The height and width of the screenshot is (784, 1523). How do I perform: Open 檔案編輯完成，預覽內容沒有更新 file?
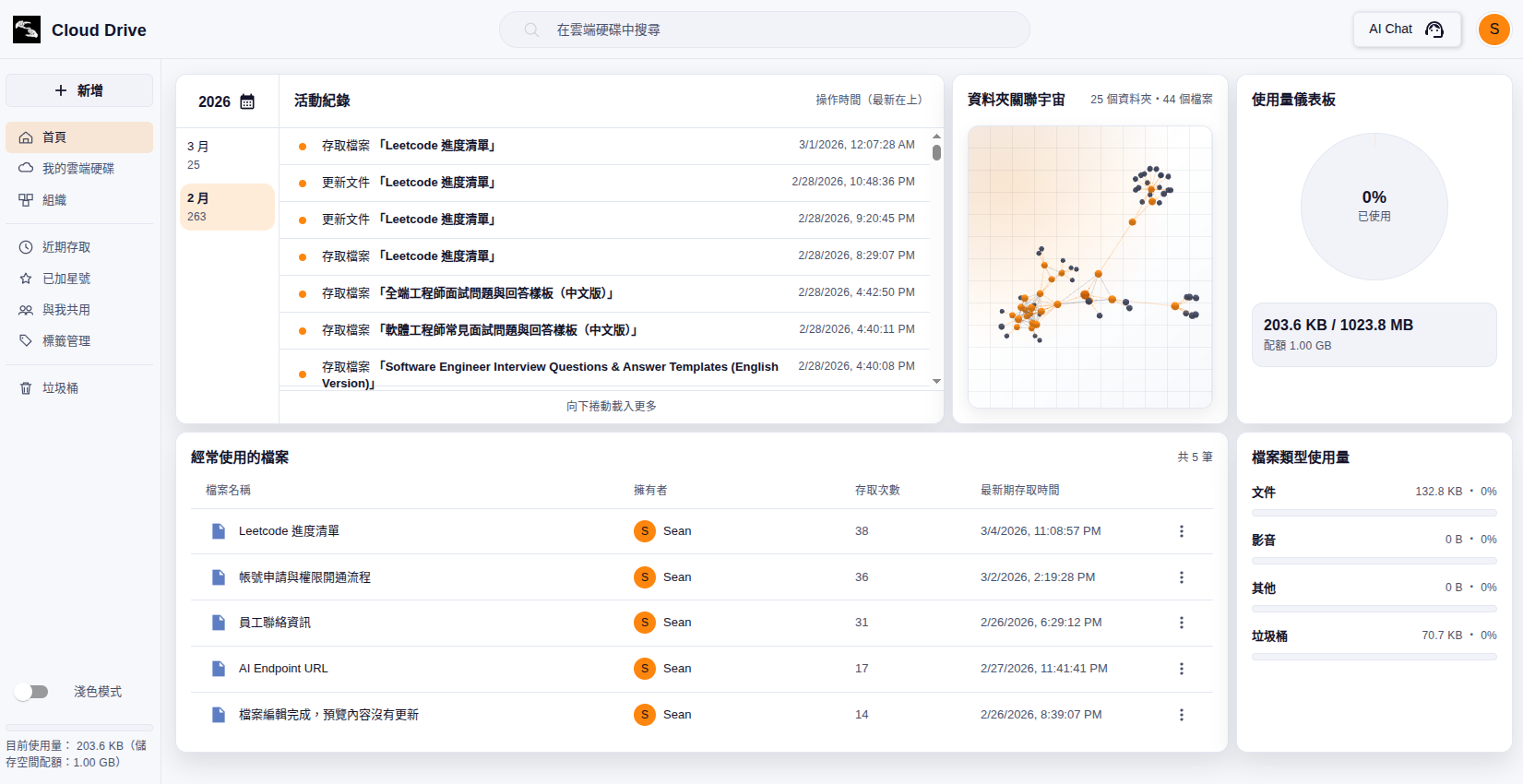(328, 715)
